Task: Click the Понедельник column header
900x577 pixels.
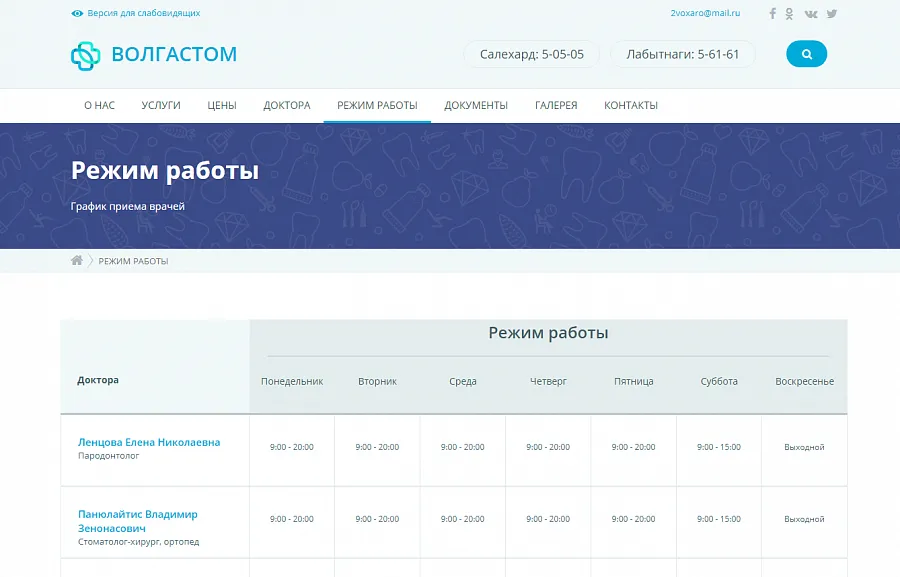Action: [292, 381]
